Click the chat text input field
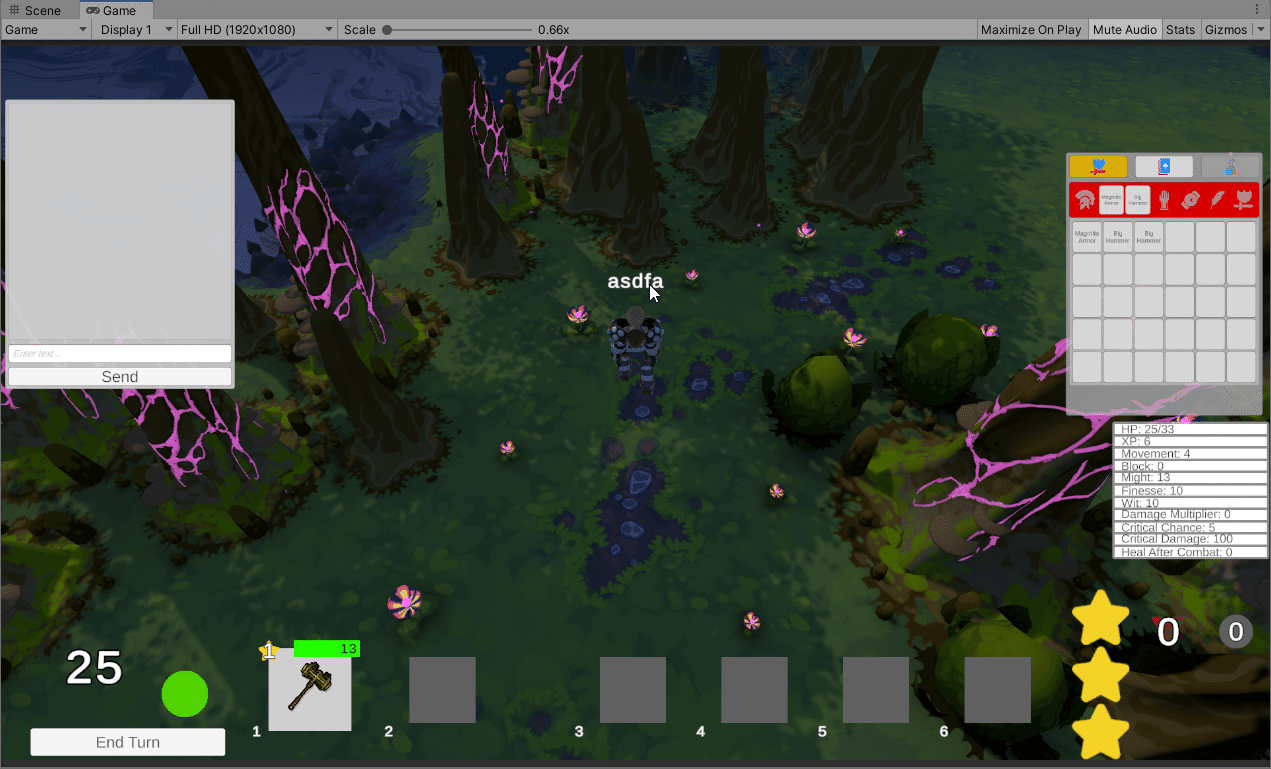1271x769 pixels. [120, 354]
